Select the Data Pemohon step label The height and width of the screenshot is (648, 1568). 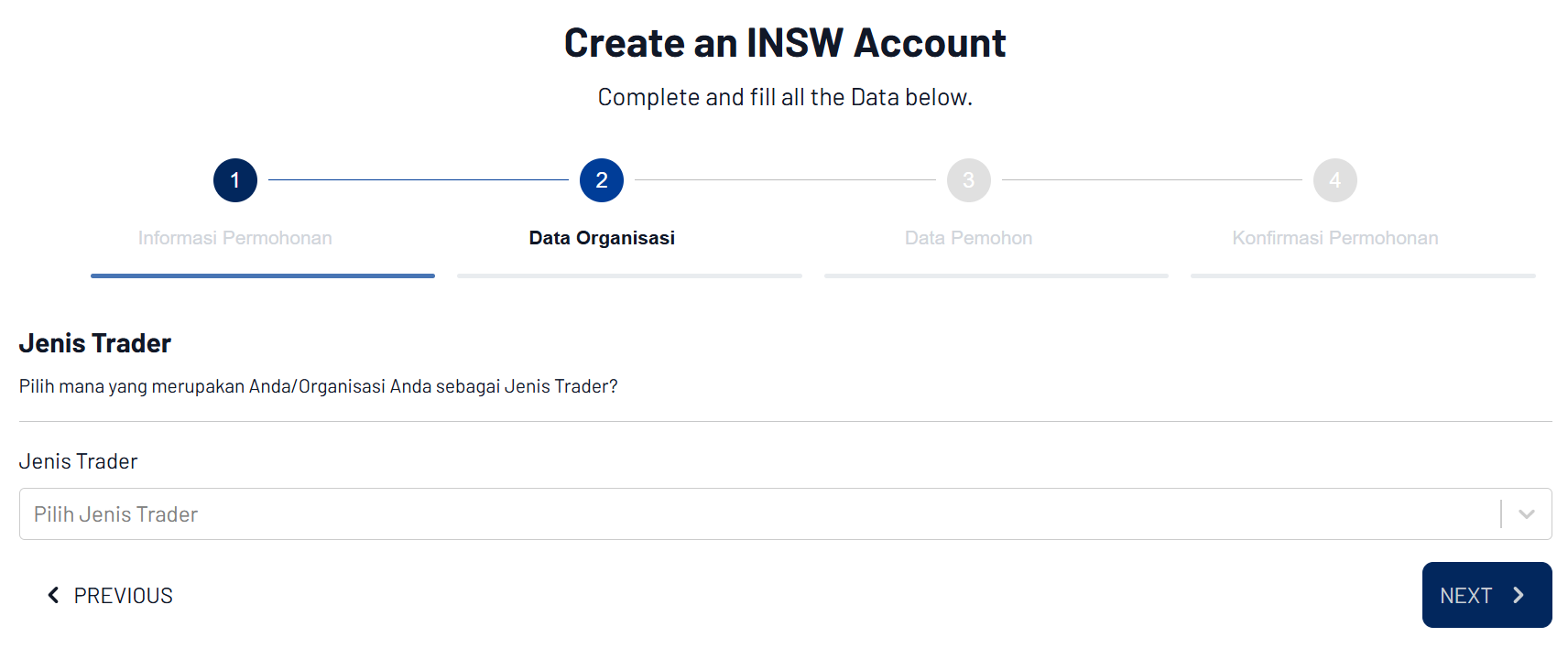(968, 238)
